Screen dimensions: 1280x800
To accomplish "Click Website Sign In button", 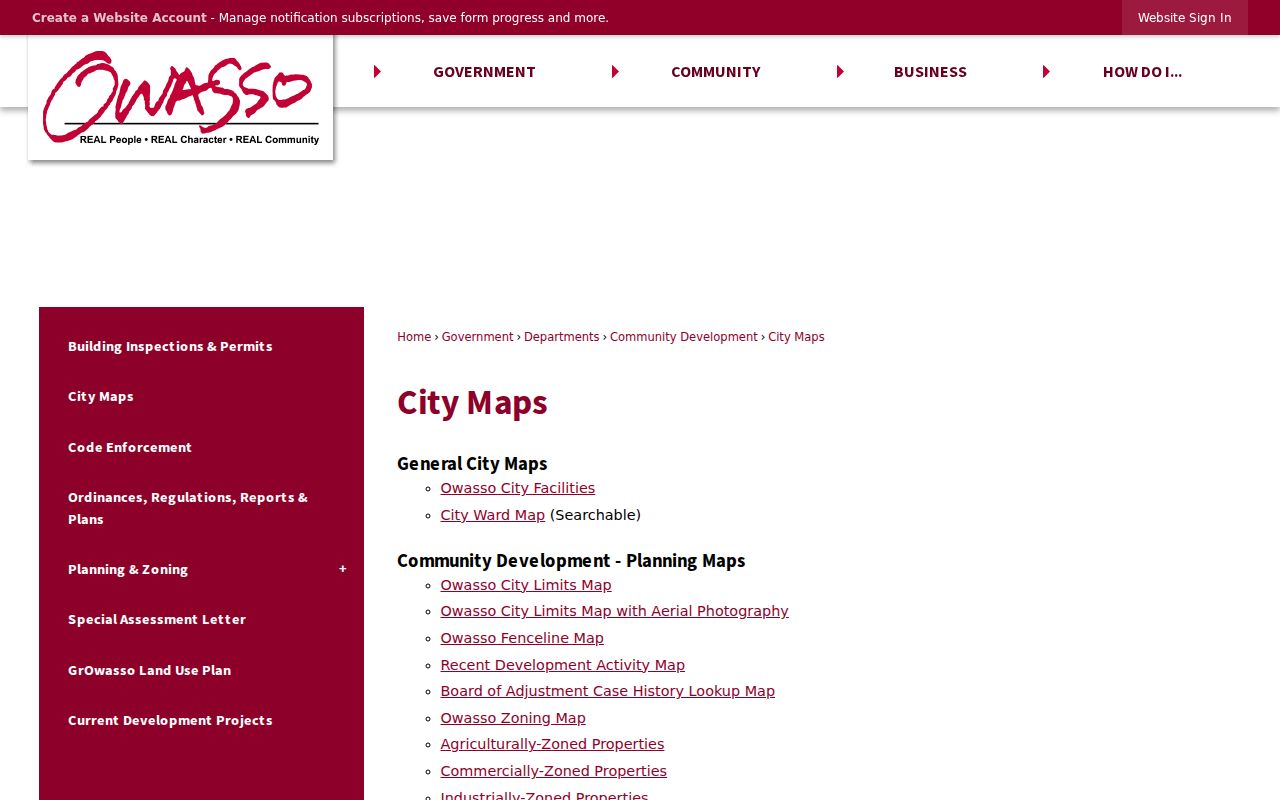I will 1184,18.
